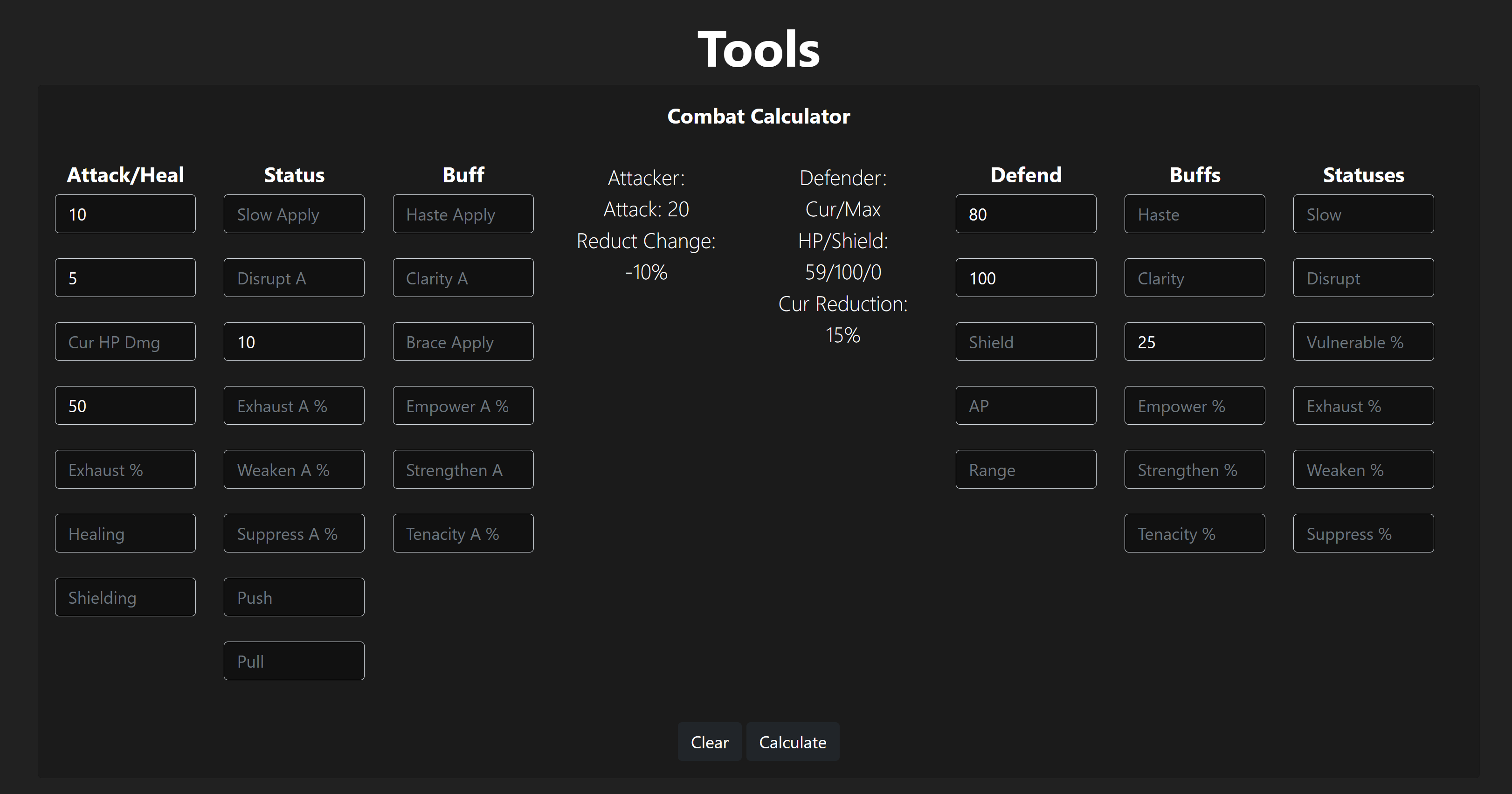1512x794 pixels.
Task: Click the Clear button
Action: click(x=710, y=742)
